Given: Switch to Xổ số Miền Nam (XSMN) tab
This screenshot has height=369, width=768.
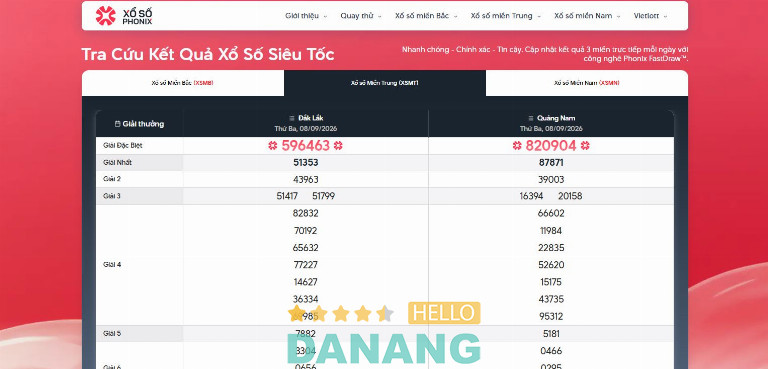Looking at the screenshot, I should point(587,83).
